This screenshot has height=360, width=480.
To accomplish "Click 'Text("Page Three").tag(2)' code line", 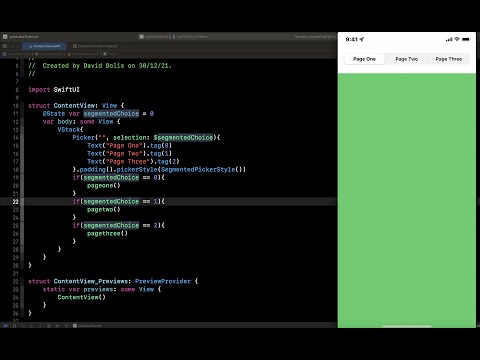I will (x=133, y=162).
